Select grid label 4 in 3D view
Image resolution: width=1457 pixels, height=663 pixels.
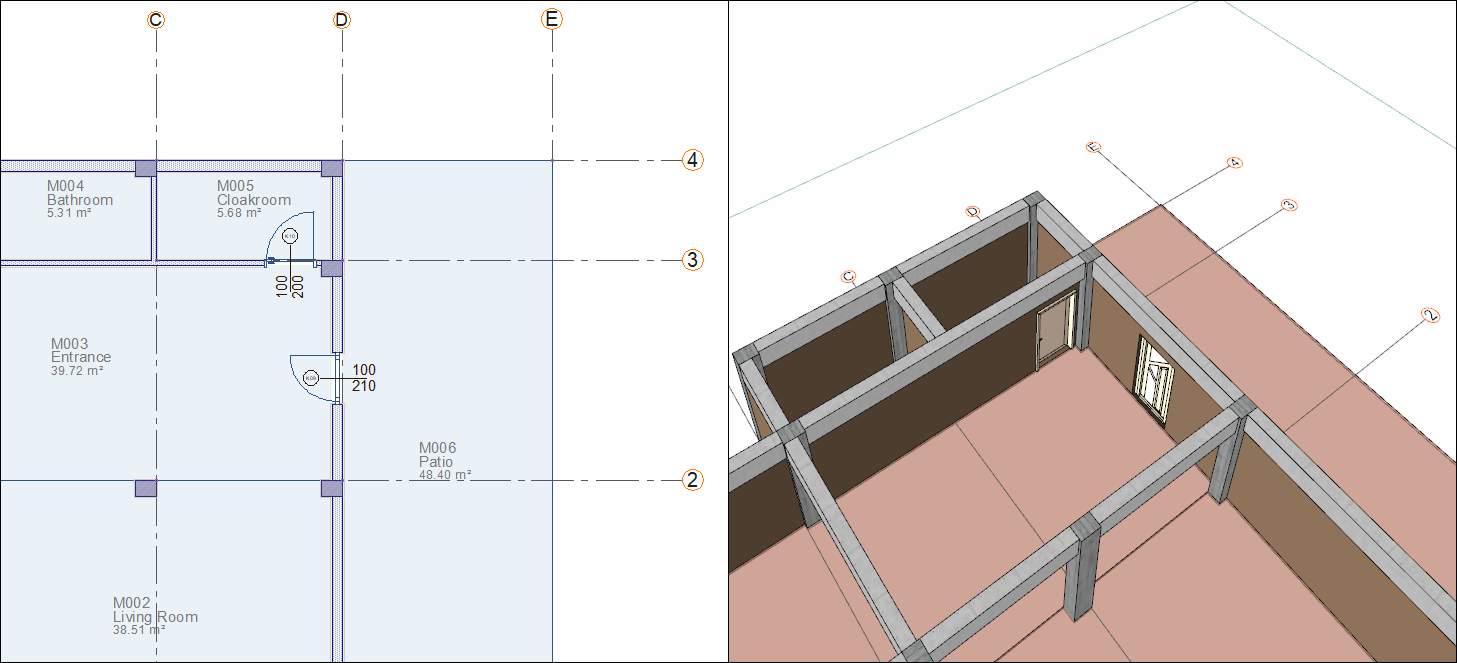[1234, 161]
